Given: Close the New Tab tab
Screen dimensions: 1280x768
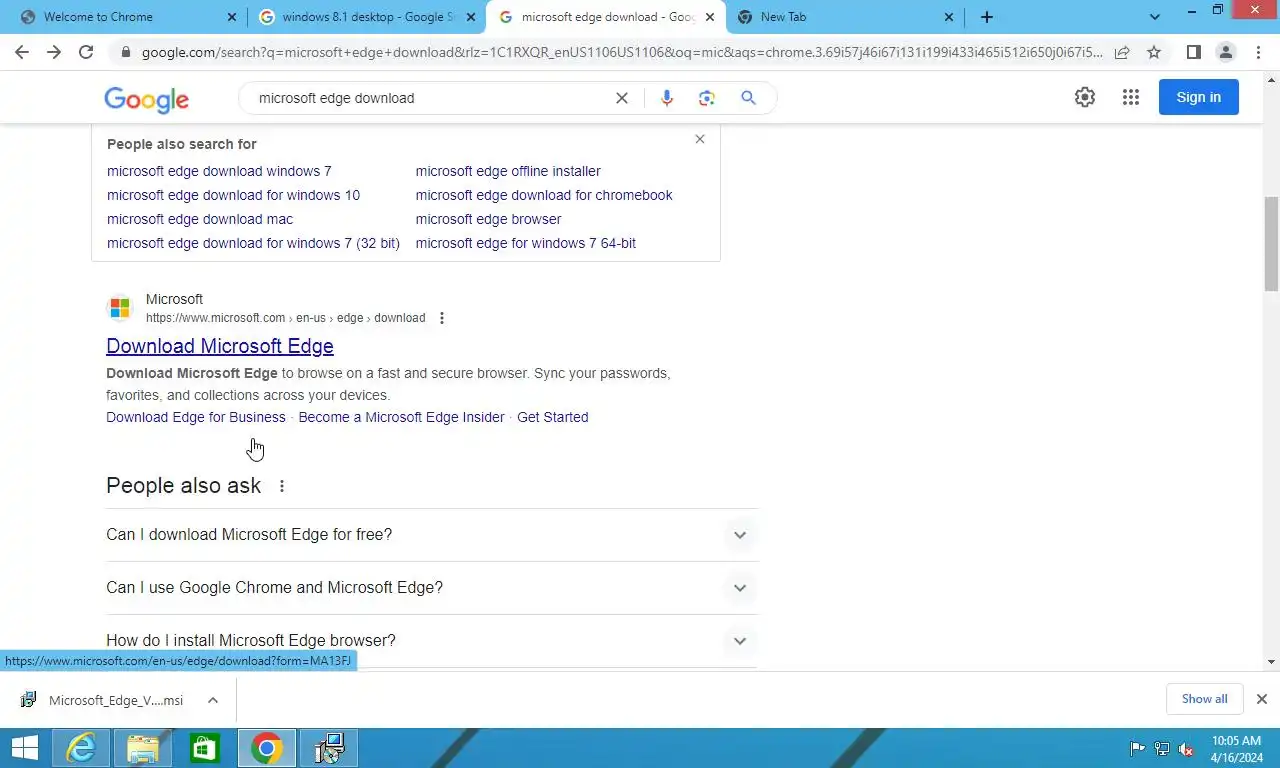Looking at the screenshot, I should 950,17.
